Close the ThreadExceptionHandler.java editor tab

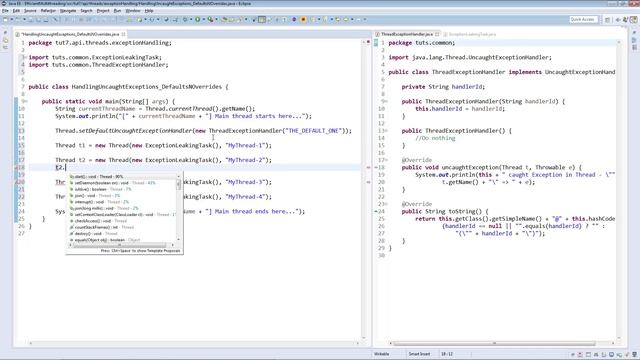point(437,34)
